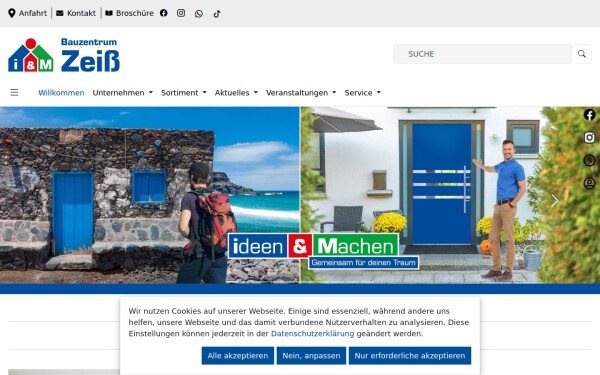Open the Facebook icon in top bar
The height and width of the screenshot is (375, 600).
pos(164,13)
